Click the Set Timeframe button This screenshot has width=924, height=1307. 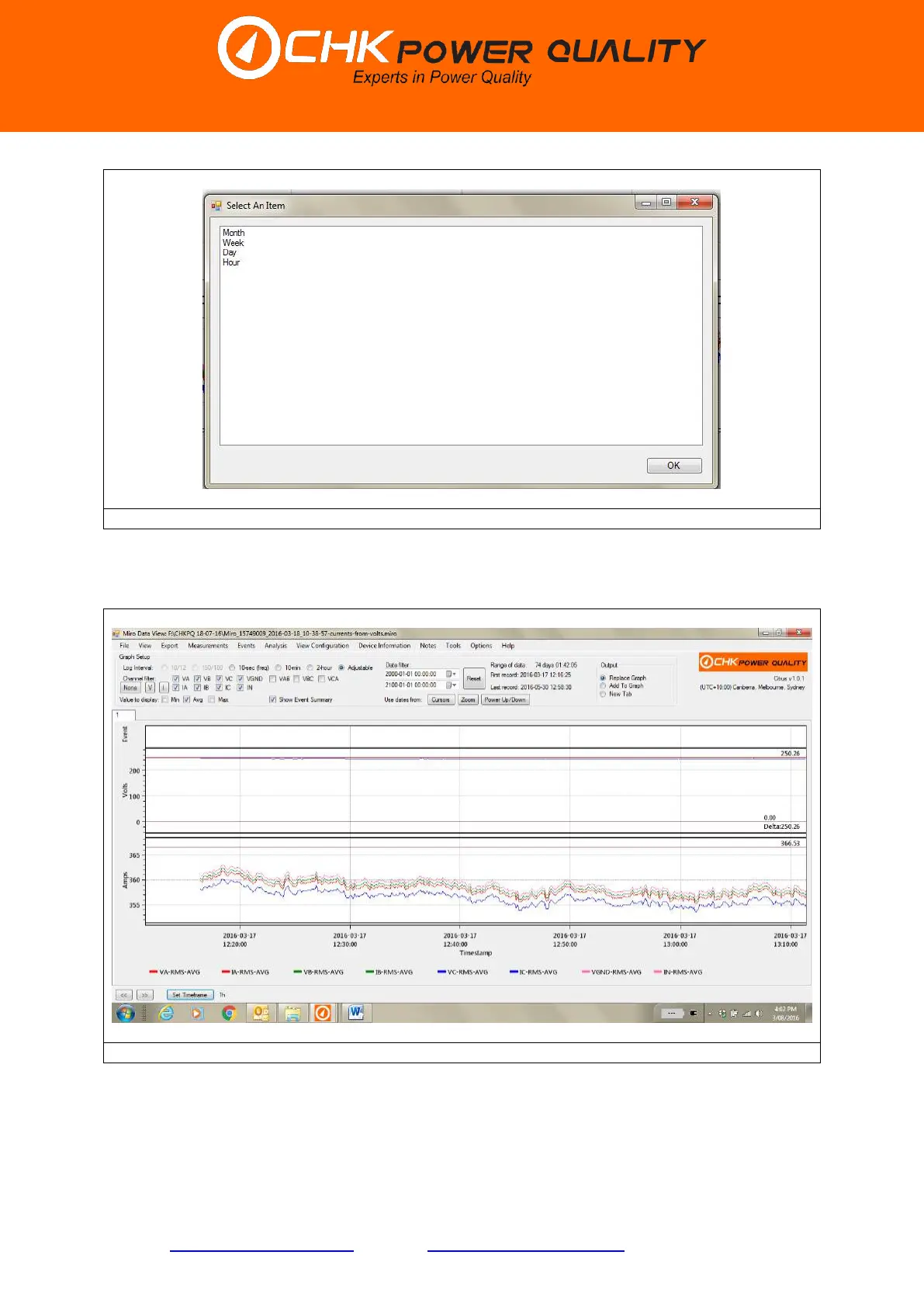(x=190, y=994)
